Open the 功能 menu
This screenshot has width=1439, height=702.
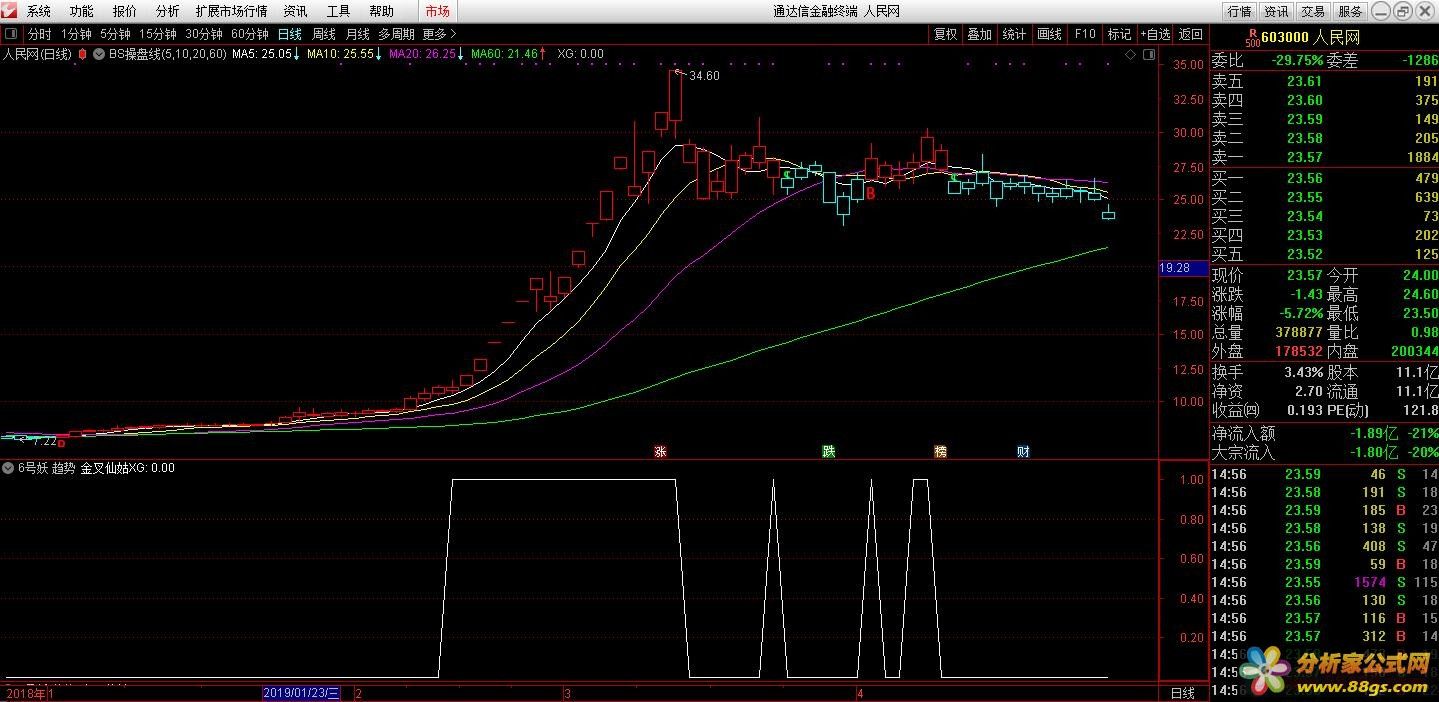[82, 11]
